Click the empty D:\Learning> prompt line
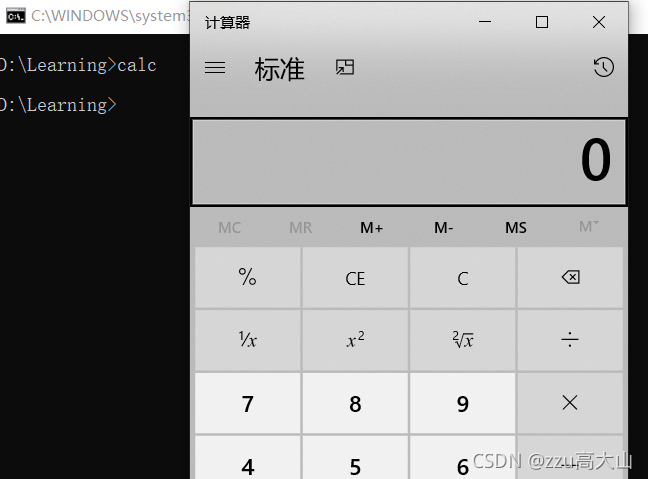This screenshot has height=479, width=648. 57,105
